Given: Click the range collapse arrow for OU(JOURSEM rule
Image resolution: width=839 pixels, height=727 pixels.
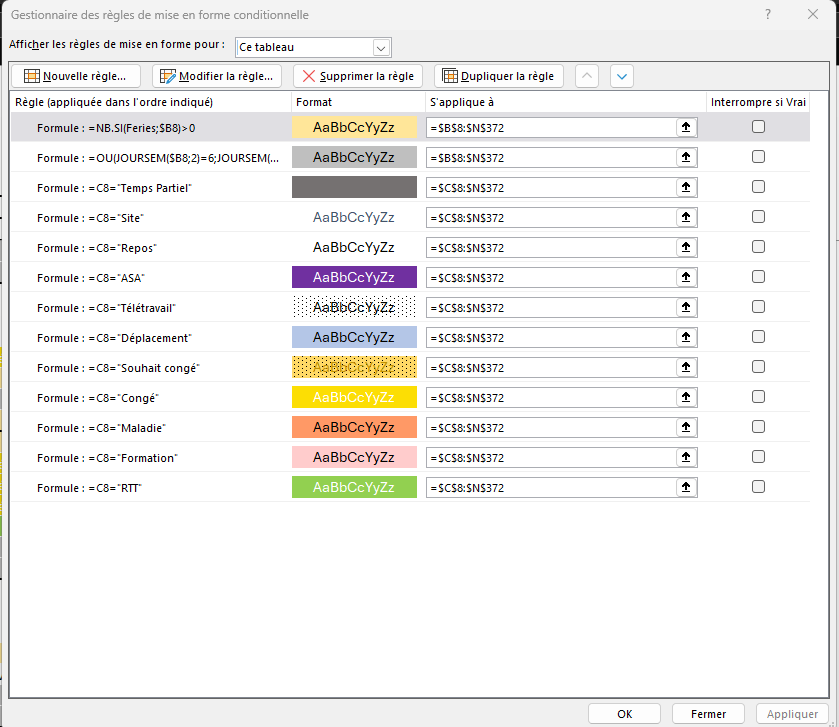Looking at the screenshot, I should pos(686,157).
